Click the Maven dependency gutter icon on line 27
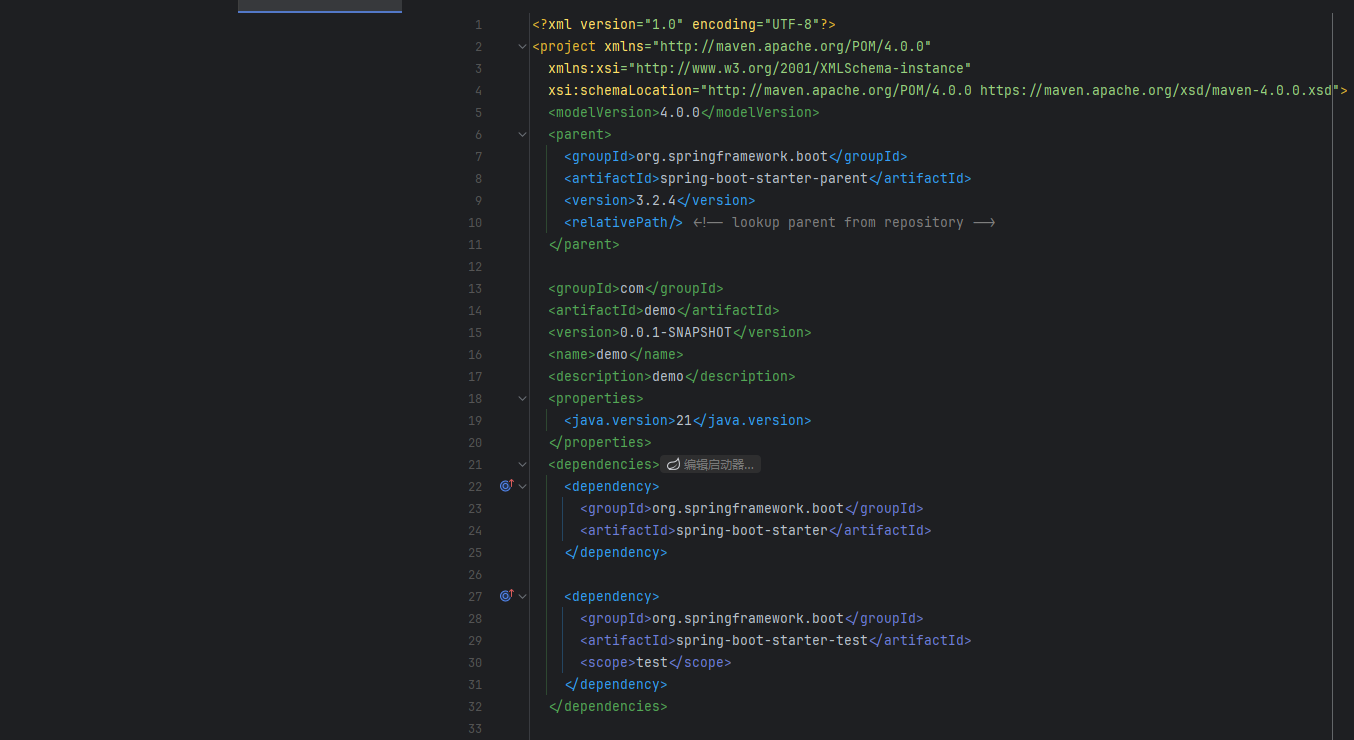The image size is (1354, 740). [504, 595]
